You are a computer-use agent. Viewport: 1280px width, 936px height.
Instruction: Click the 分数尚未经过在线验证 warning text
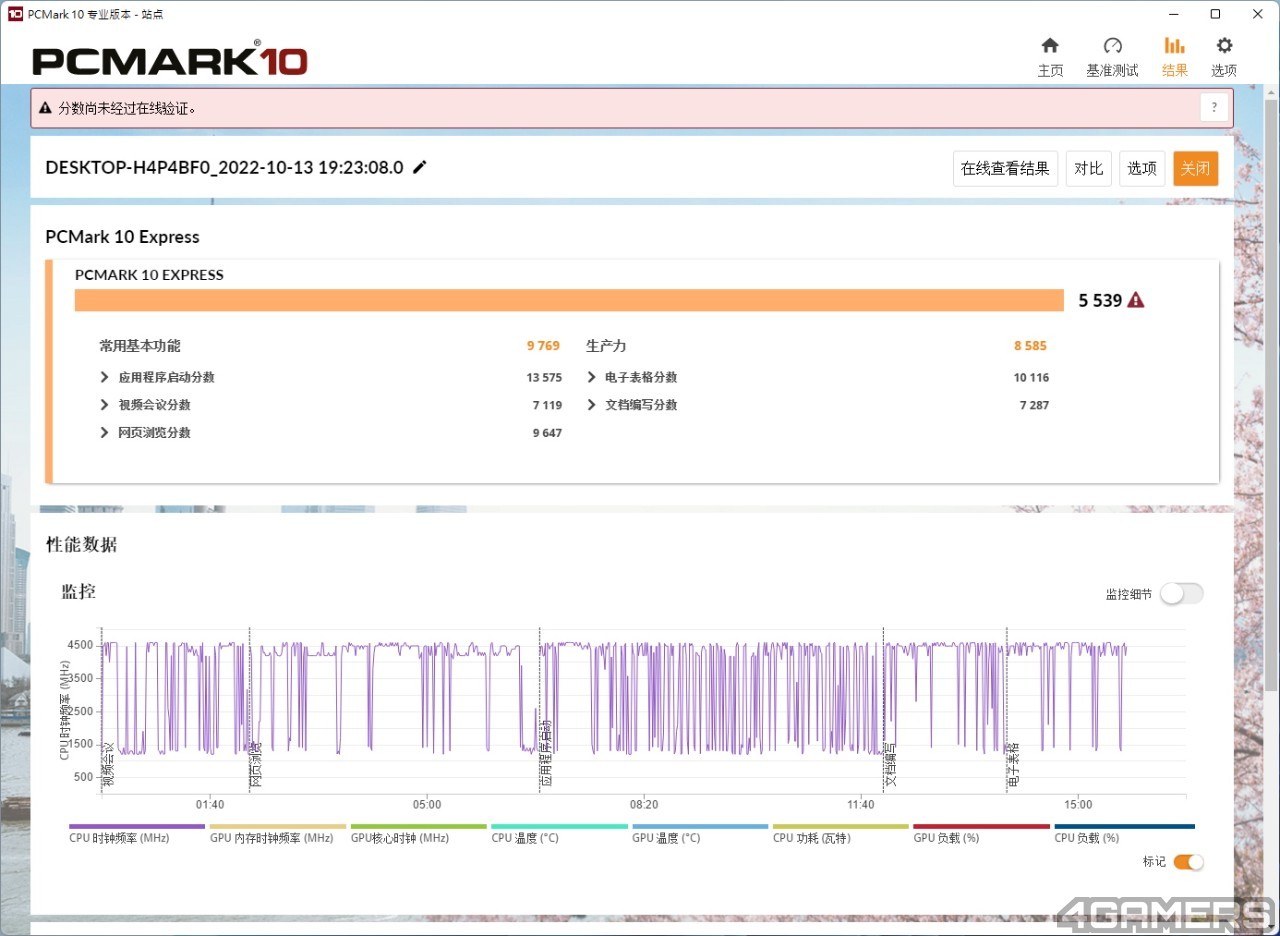click(127, 108)
